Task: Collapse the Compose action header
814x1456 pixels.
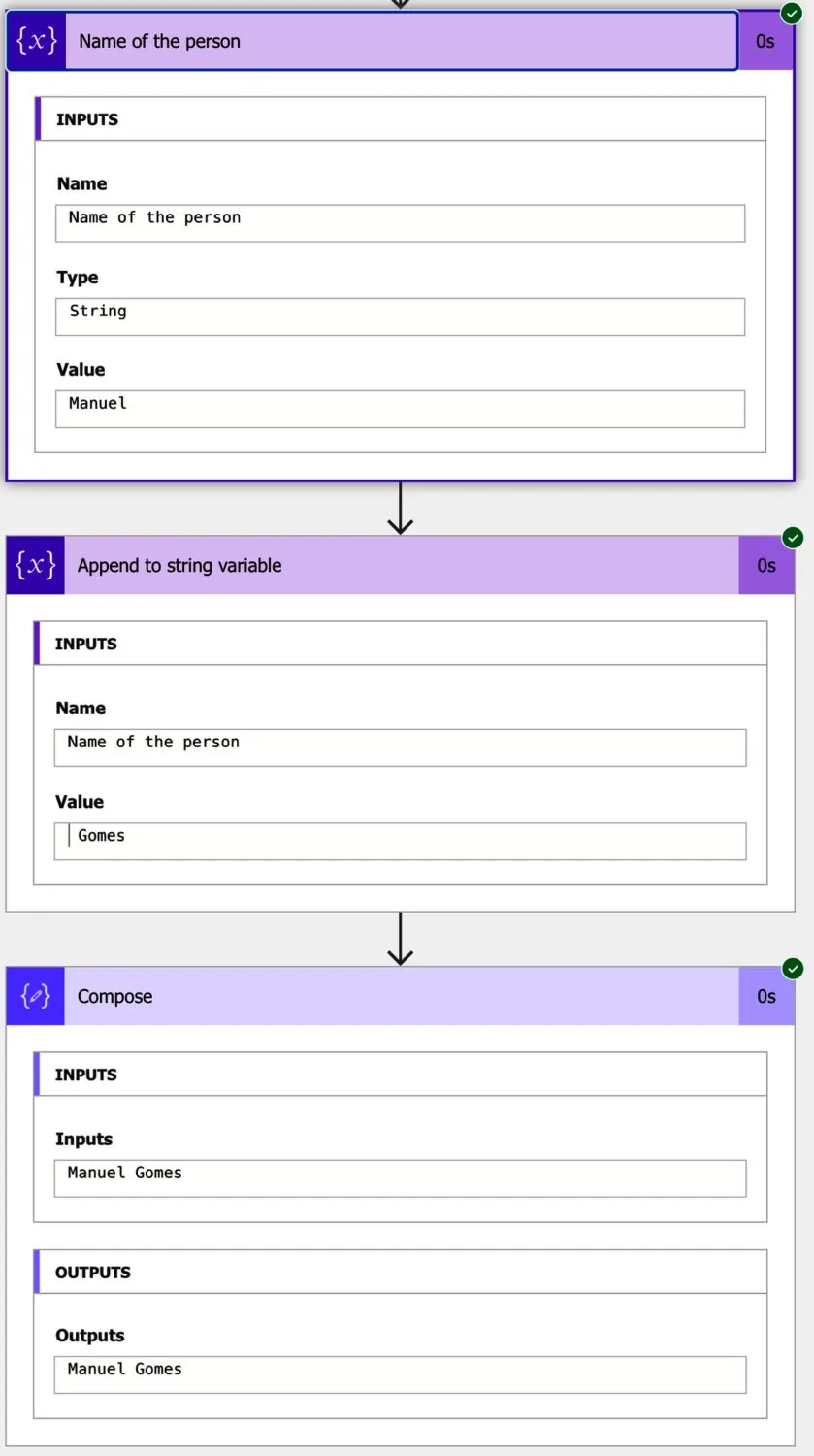Action: point(388,996)
